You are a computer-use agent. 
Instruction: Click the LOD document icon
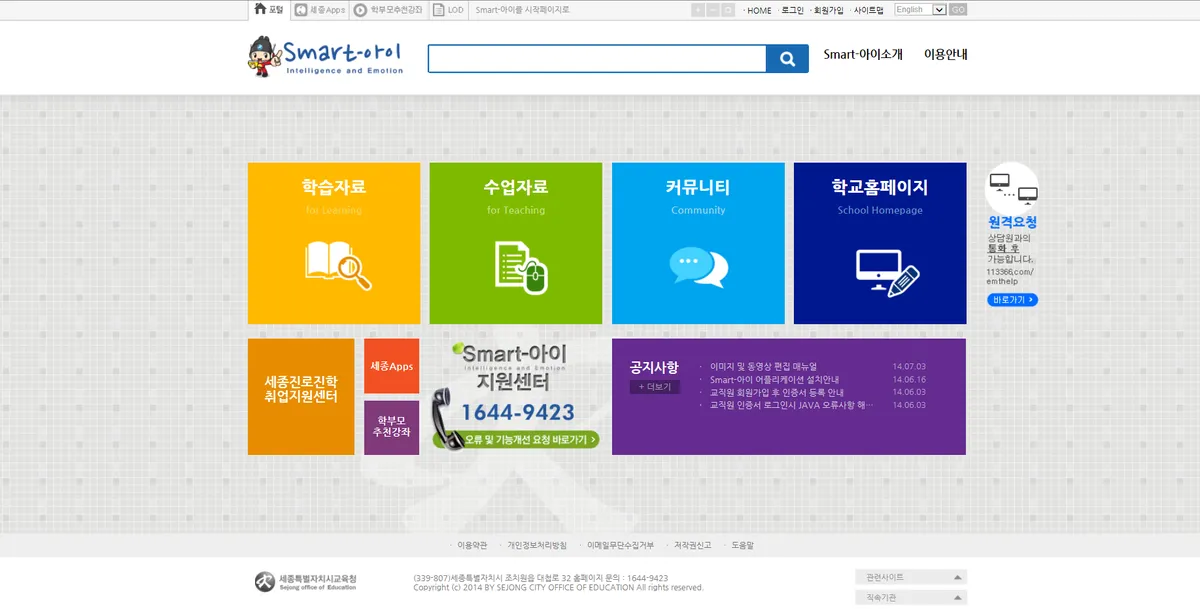(436, 9)
